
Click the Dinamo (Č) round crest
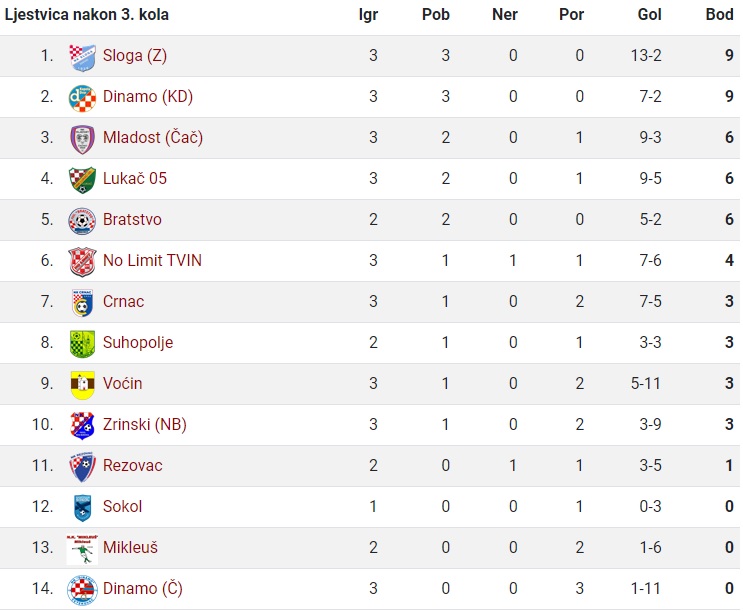(82, 590)
